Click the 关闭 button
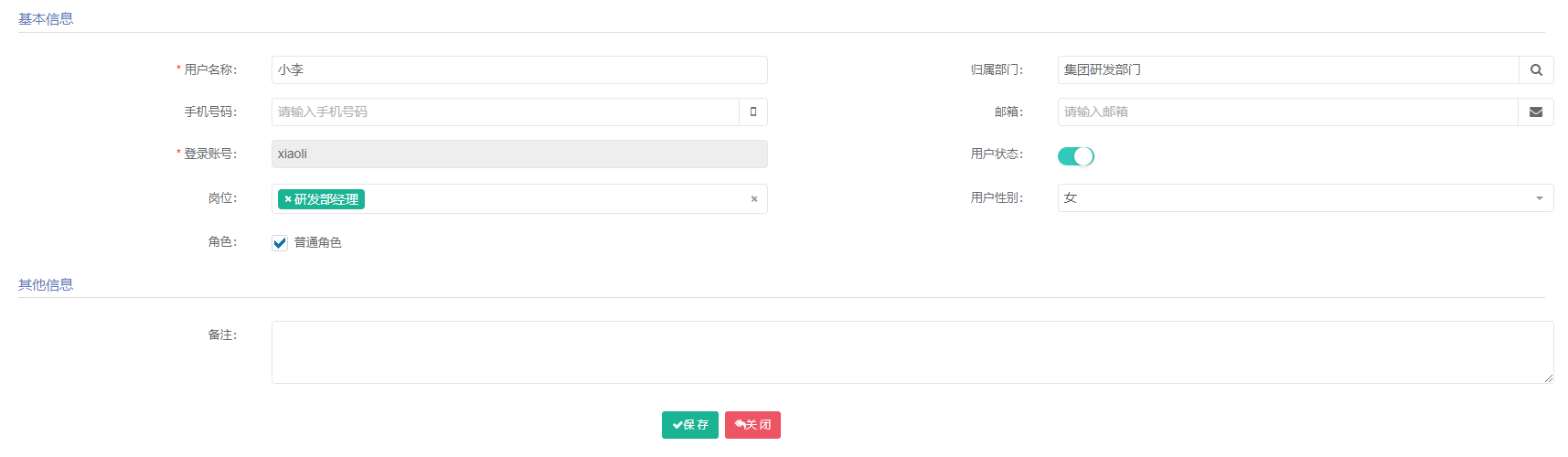This screenshot has width=1568, height=457. [x=752, y=425]
